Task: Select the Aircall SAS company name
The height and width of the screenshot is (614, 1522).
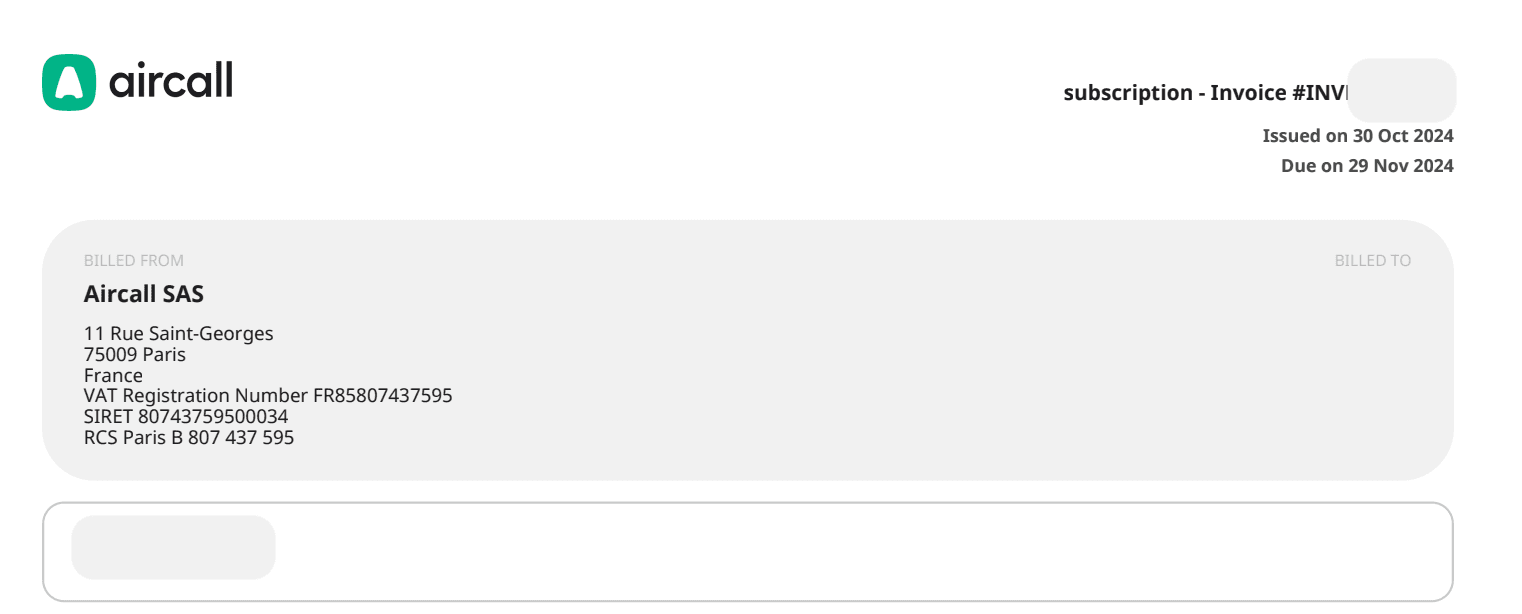Action: (x=144, y=294)
